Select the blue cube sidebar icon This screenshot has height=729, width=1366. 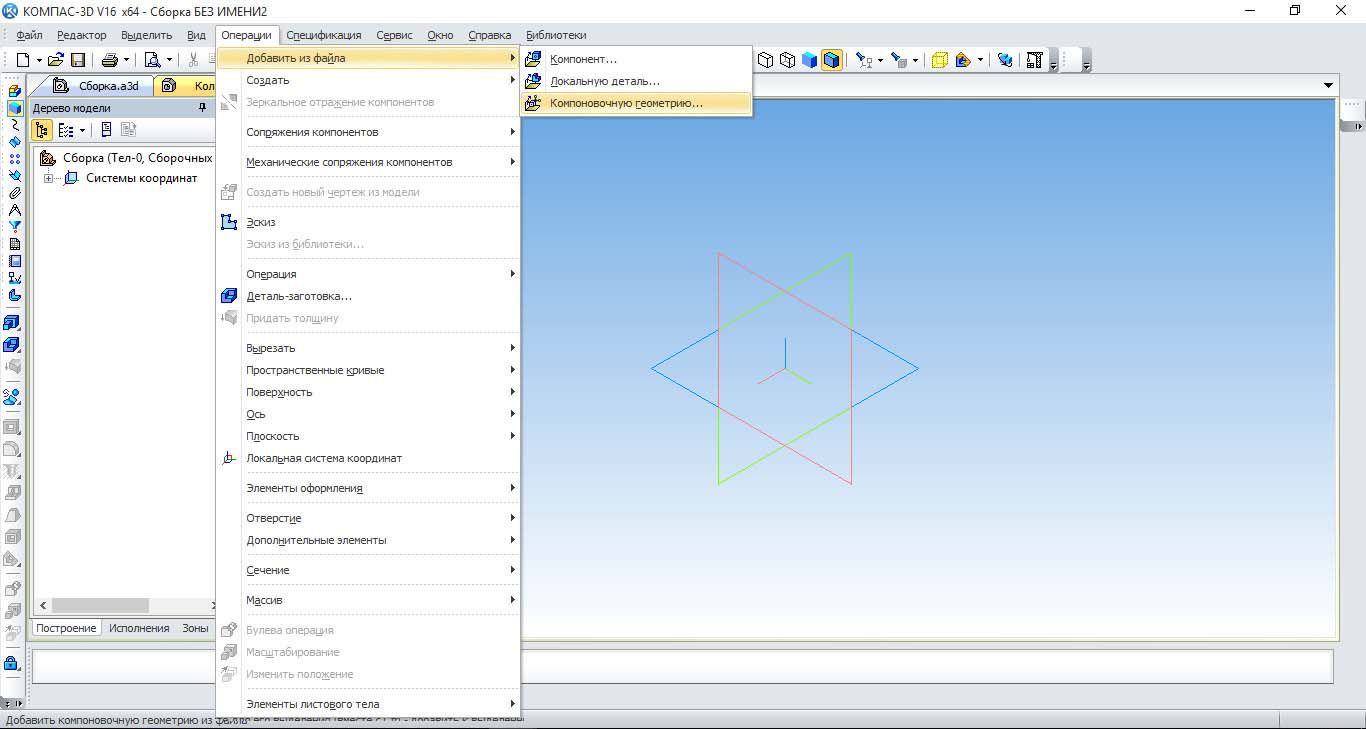pyautogui.click(x=14, y=108)
